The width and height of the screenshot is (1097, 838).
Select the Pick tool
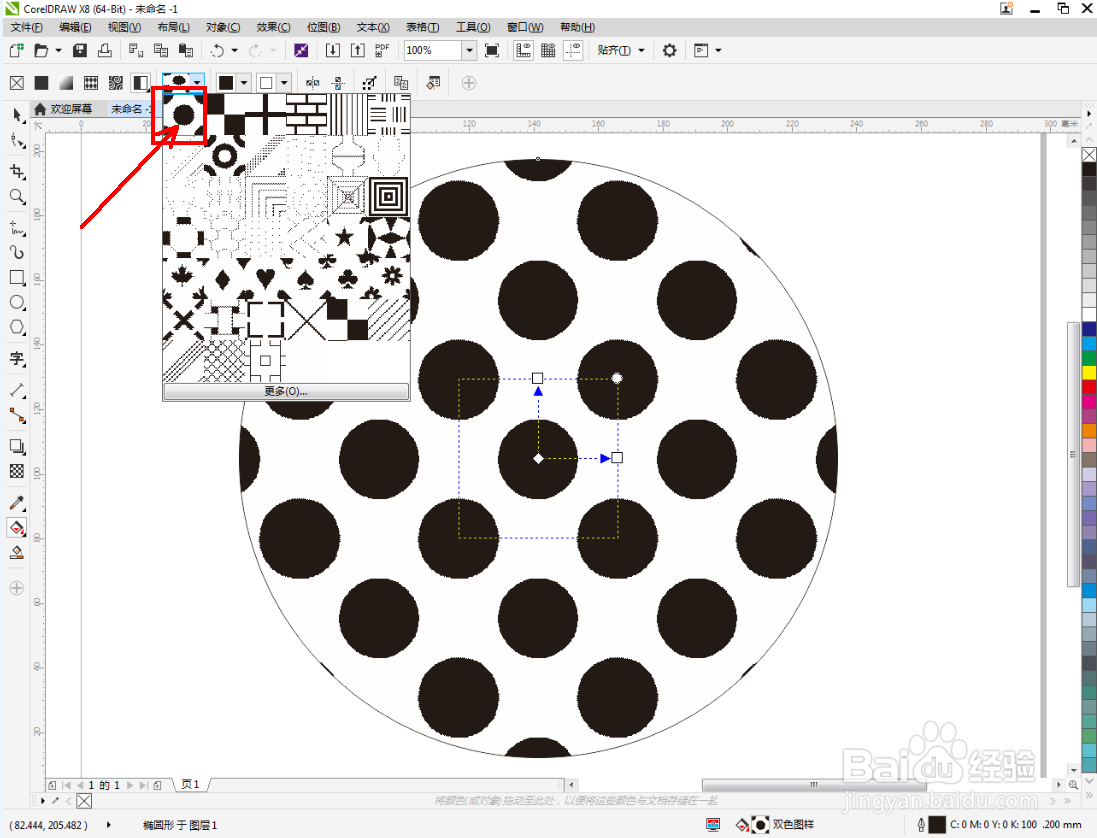coord(17,115)
